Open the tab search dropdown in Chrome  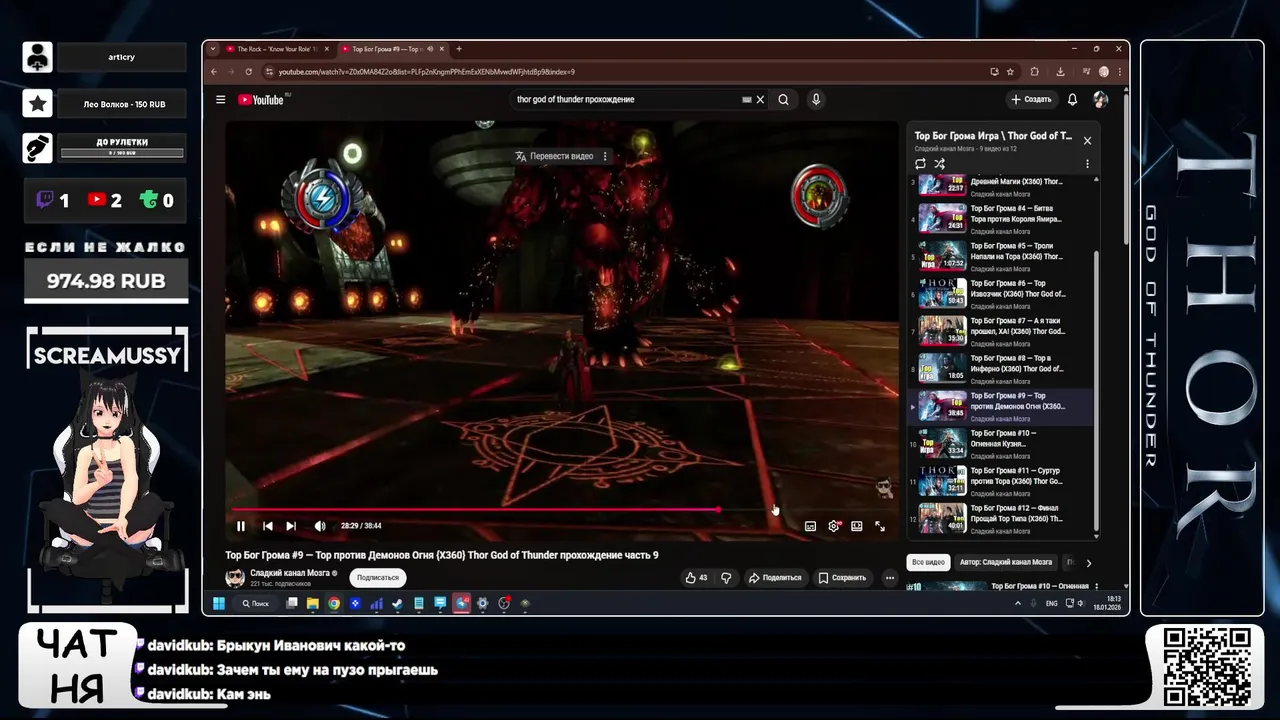(212, 49)
